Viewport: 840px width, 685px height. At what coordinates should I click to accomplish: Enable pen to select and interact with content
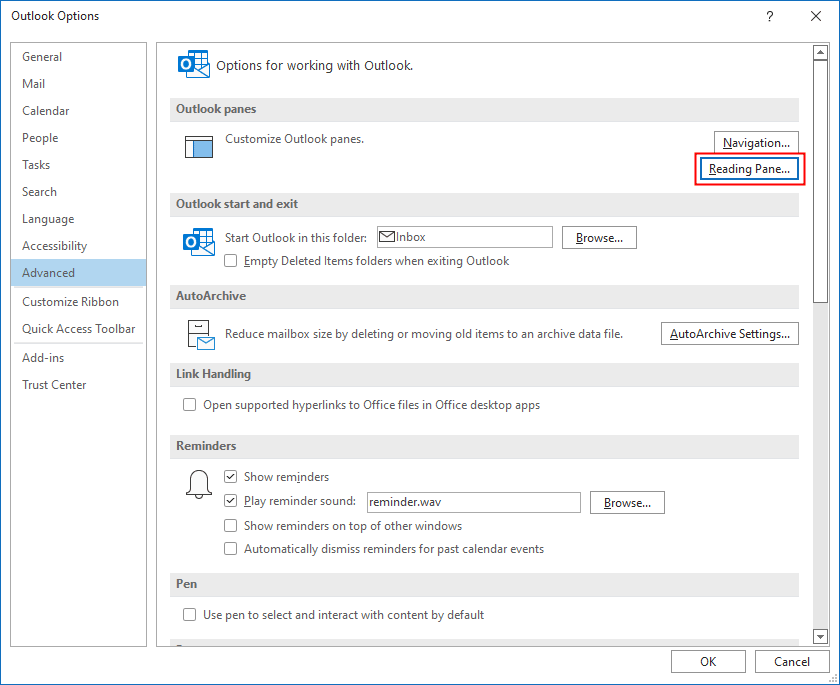point(189,615)
